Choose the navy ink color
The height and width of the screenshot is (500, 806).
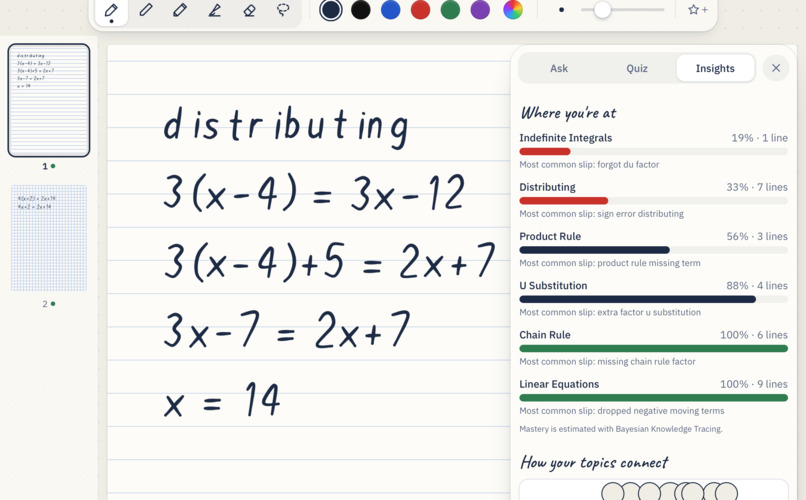331,10
